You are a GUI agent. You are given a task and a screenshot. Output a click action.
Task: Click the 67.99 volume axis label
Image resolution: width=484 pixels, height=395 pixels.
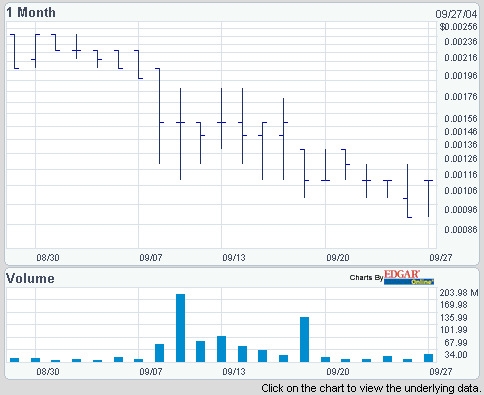point(455,343)
